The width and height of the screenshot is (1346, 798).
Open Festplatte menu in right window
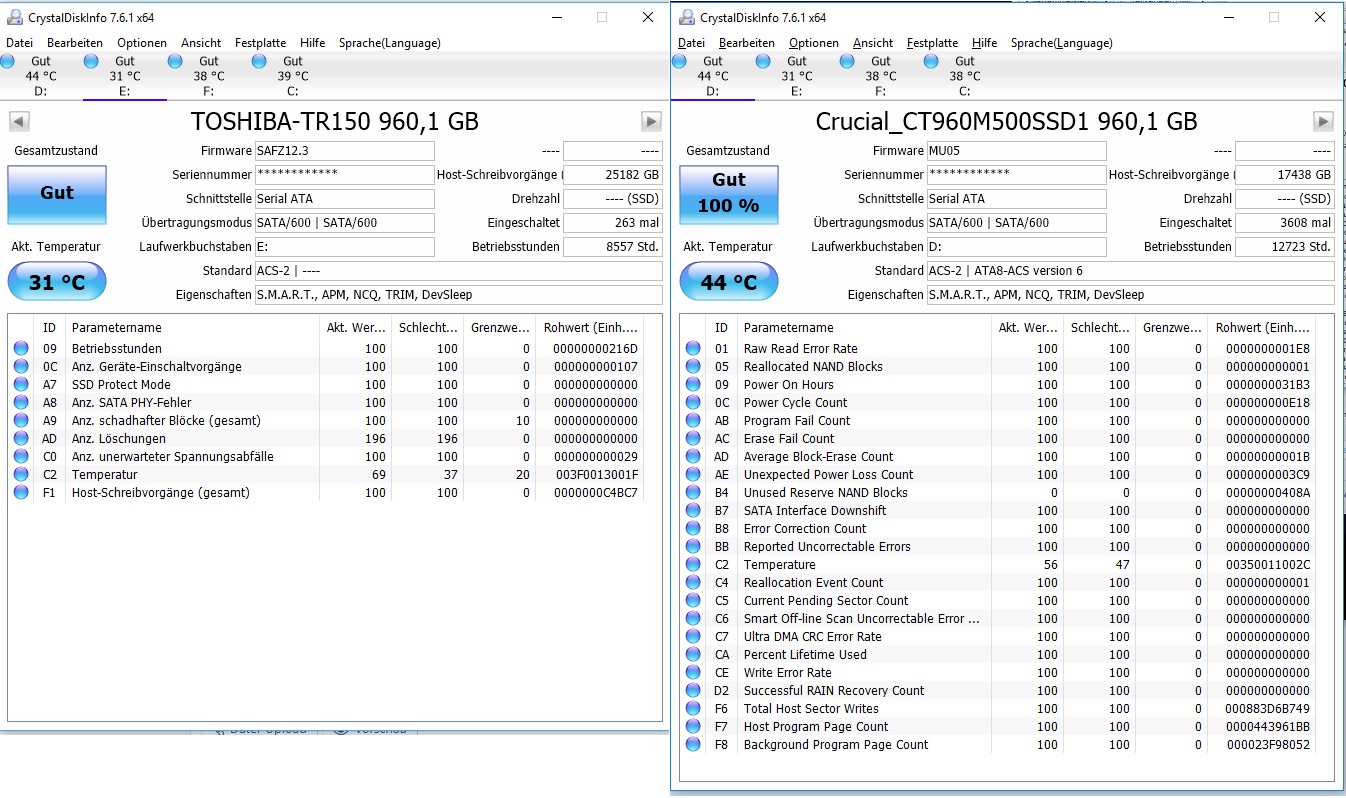point(932,43)
